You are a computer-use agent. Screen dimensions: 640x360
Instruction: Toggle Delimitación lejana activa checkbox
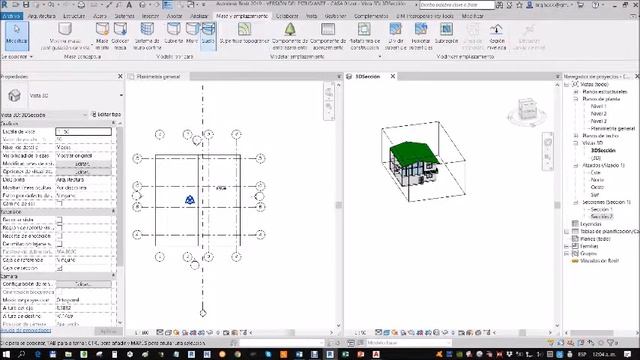coord(60,244)
